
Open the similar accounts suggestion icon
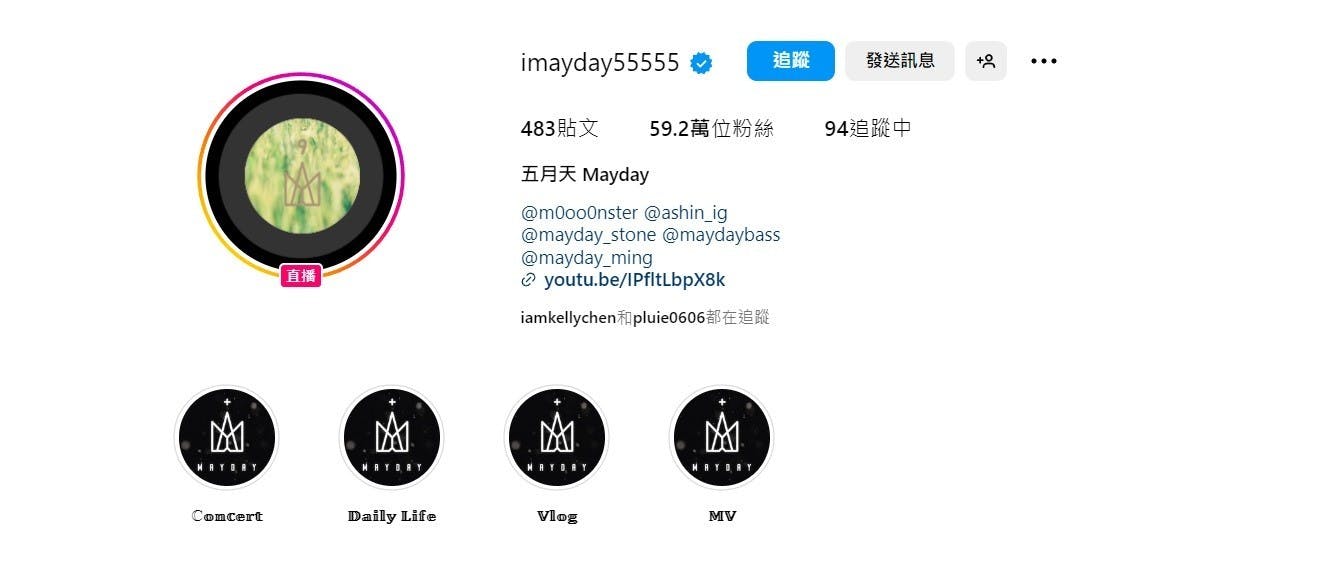tap(986, 61)
